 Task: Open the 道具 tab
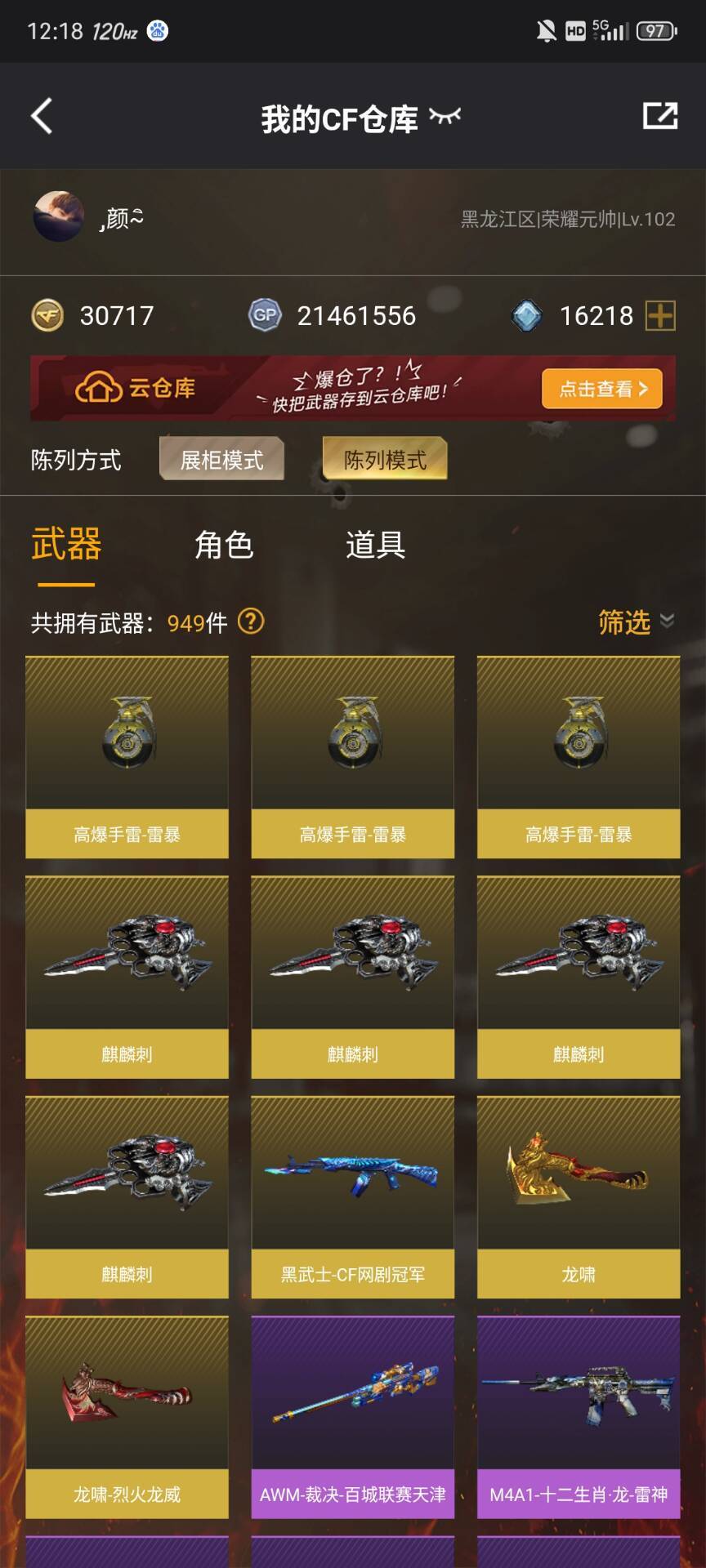click(375, 545)
